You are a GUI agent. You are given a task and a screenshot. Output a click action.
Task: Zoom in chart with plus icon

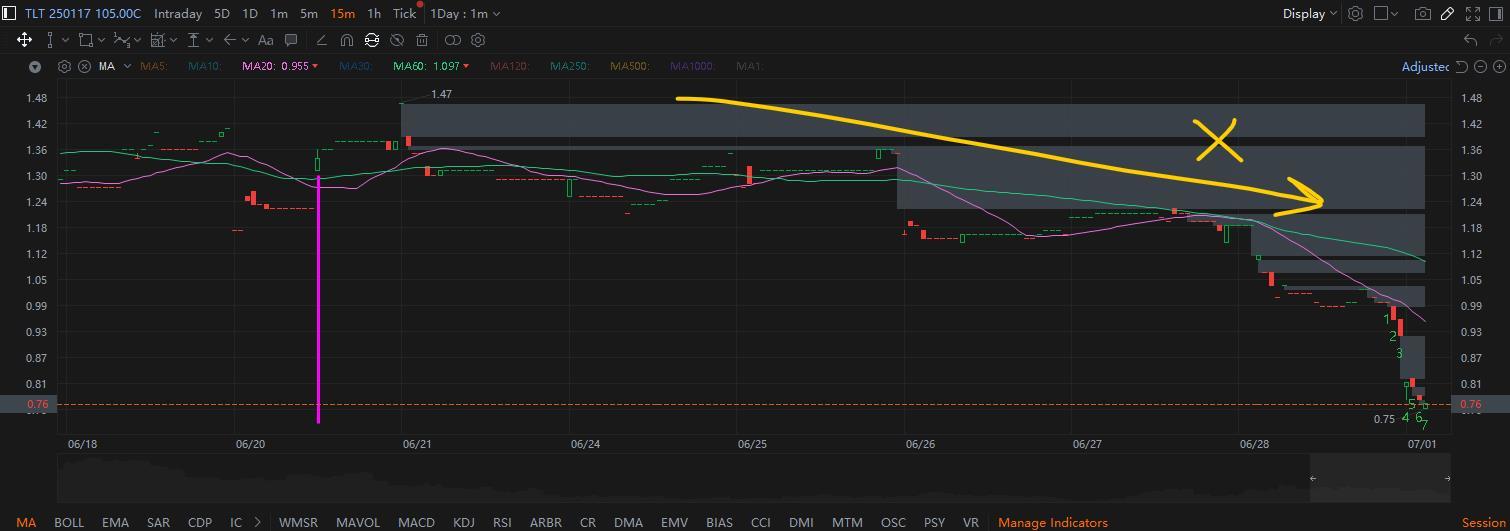click(x=1500, y=67)
